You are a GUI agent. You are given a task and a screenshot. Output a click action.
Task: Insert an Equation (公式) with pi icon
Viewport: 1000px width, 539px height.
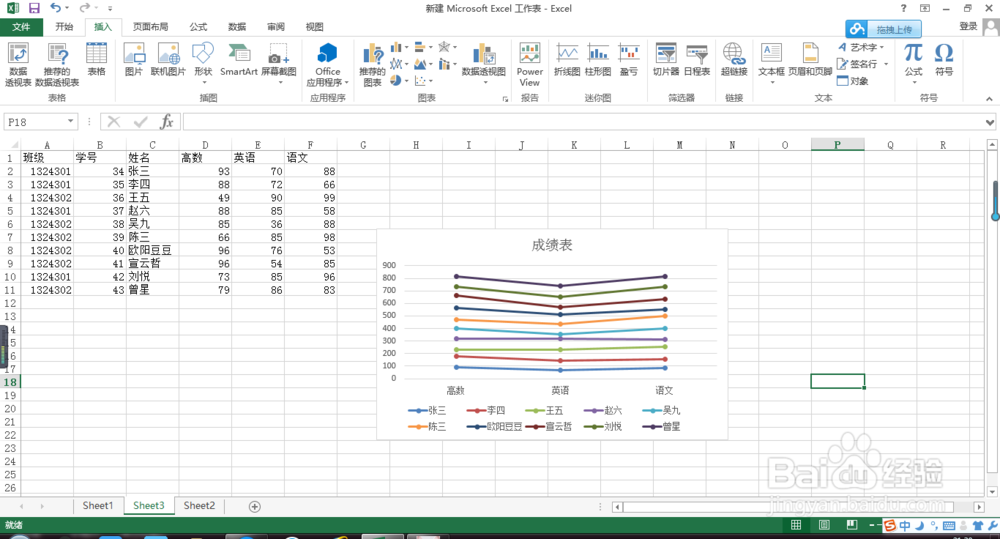point(913,63)
